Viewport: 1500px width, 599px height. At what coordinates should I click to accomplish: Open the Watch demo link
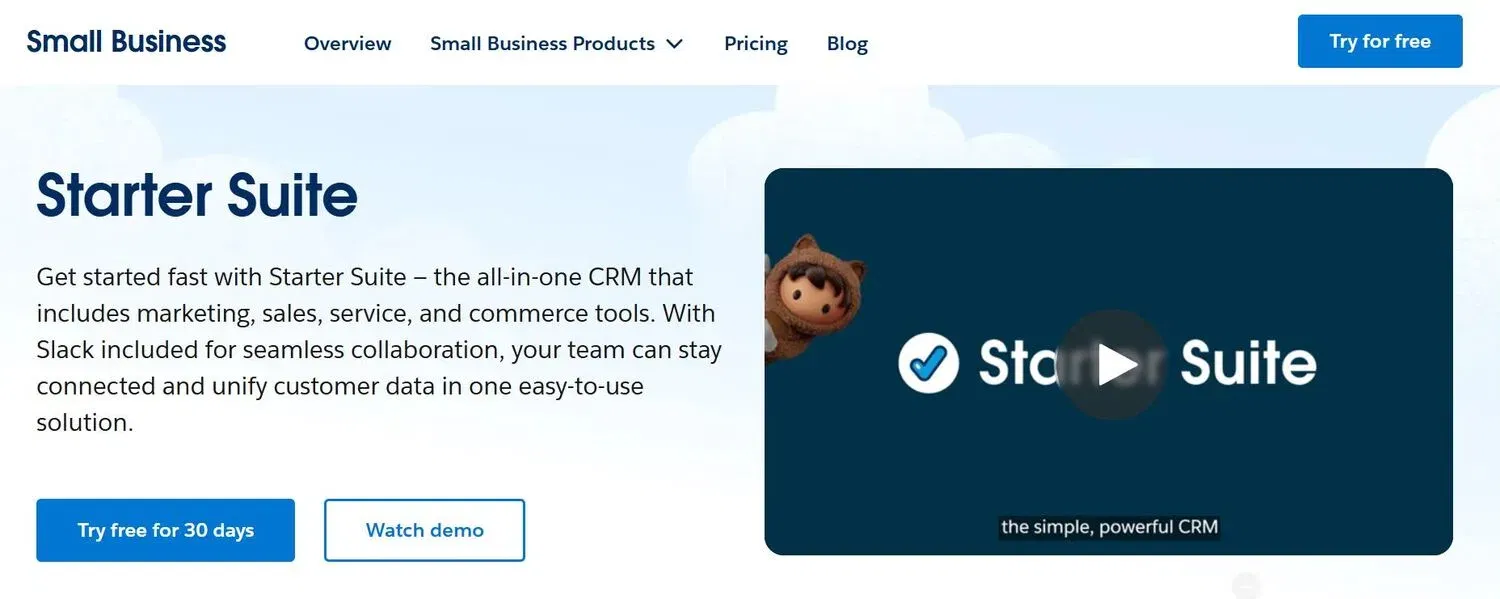(424, 530)
